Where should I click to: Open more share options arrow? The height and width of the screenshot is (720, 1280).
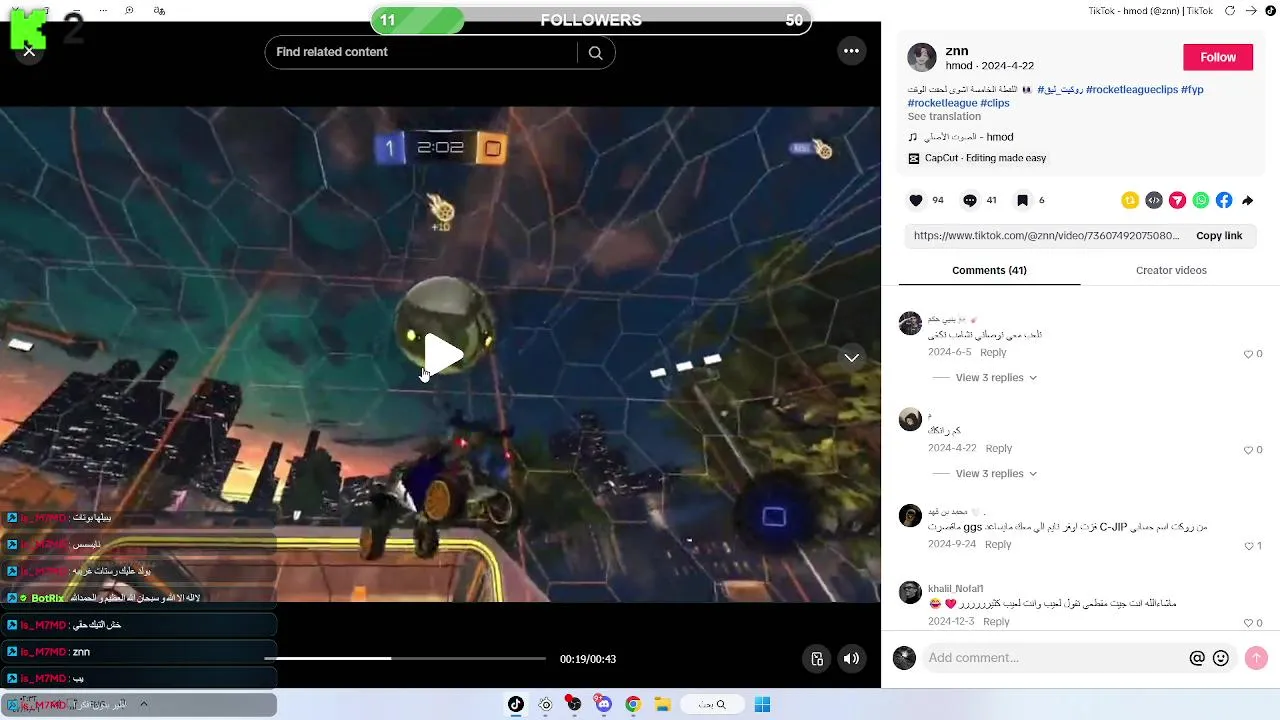click(1247, 201)
